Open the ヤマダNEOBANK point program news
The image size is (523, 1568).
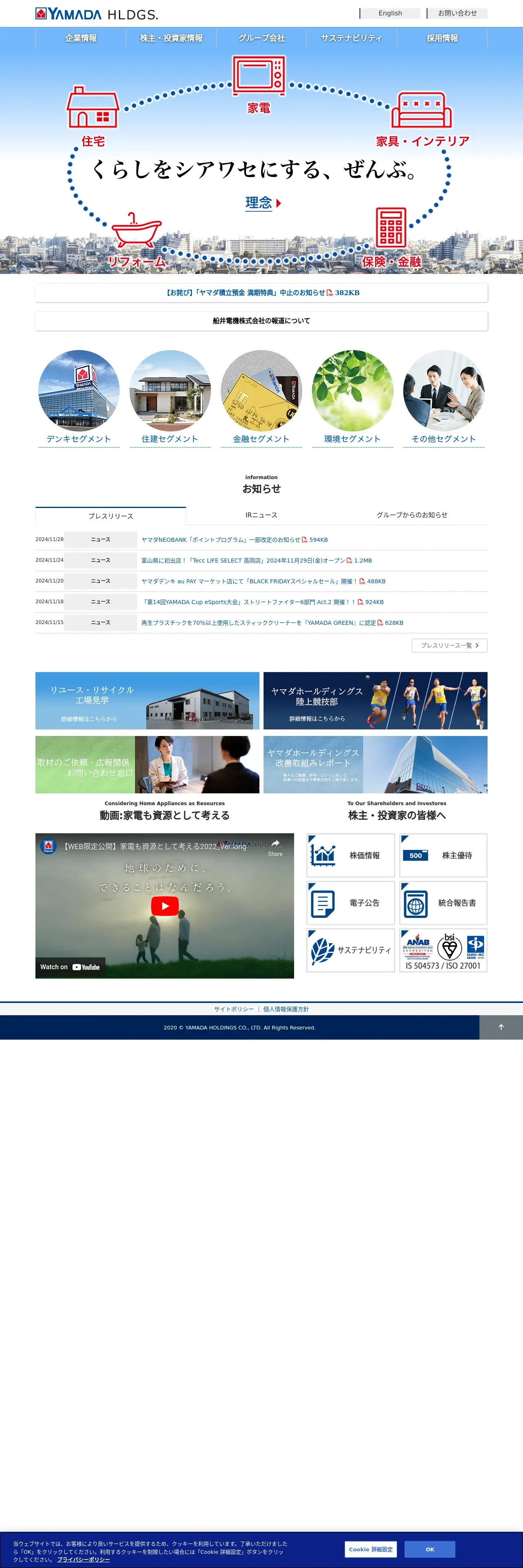pos(234,540)
